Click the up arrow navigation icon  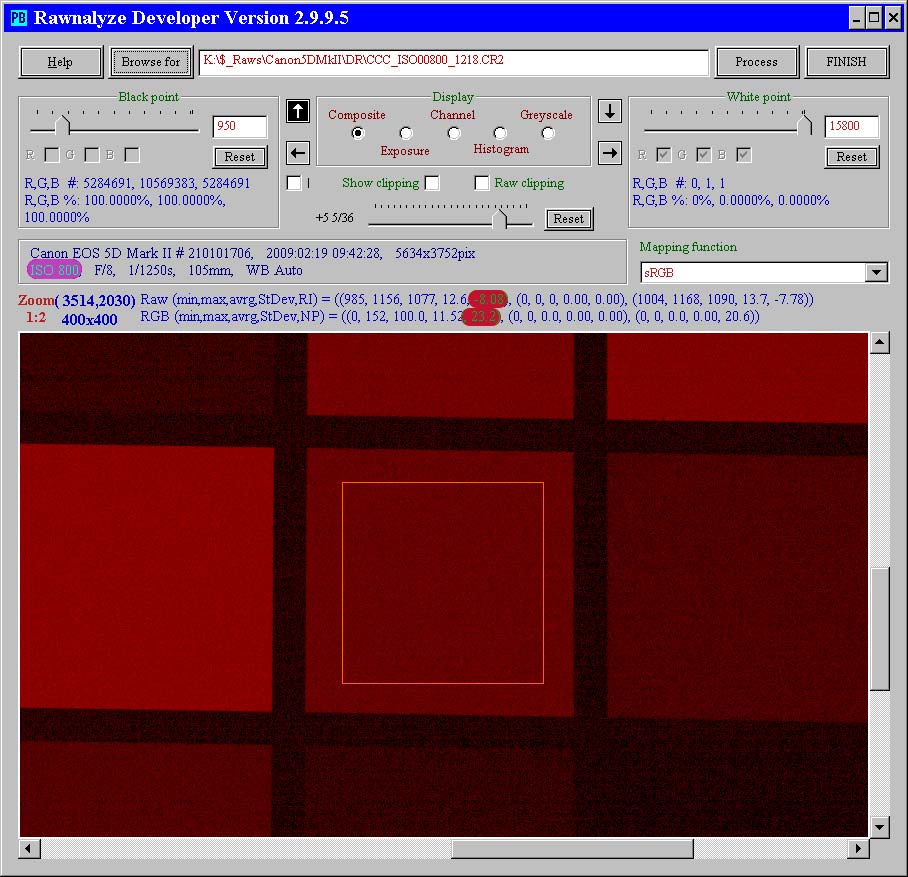[297, 111]
